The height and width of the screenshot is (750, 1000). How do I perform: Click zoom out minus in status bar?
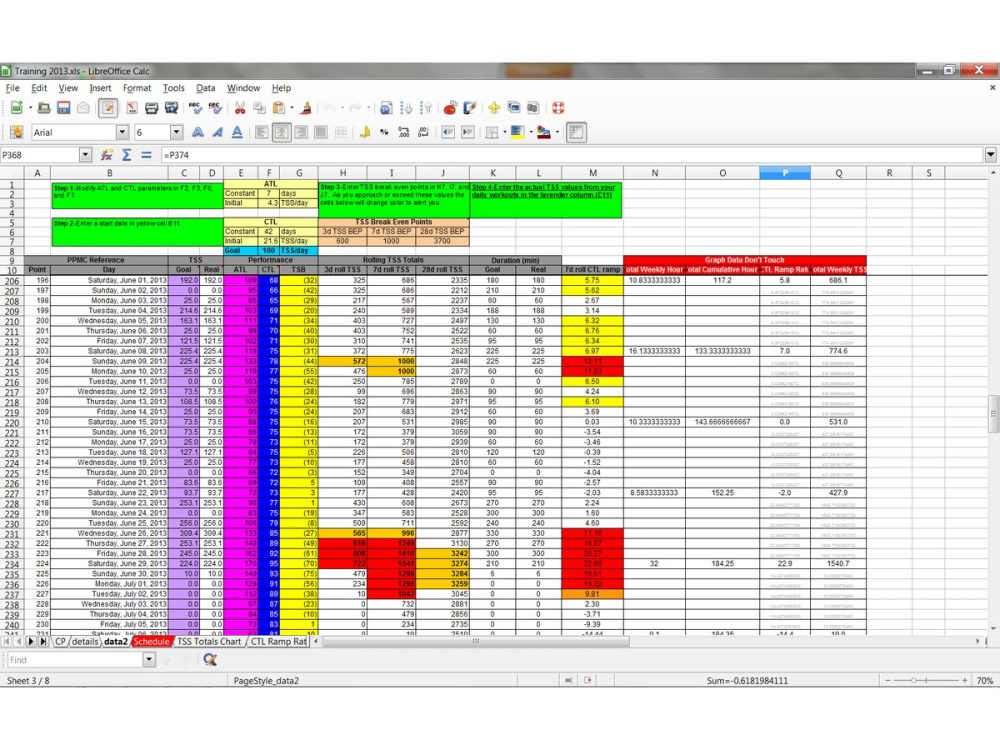pyautogui.click(x=888, y=680)
